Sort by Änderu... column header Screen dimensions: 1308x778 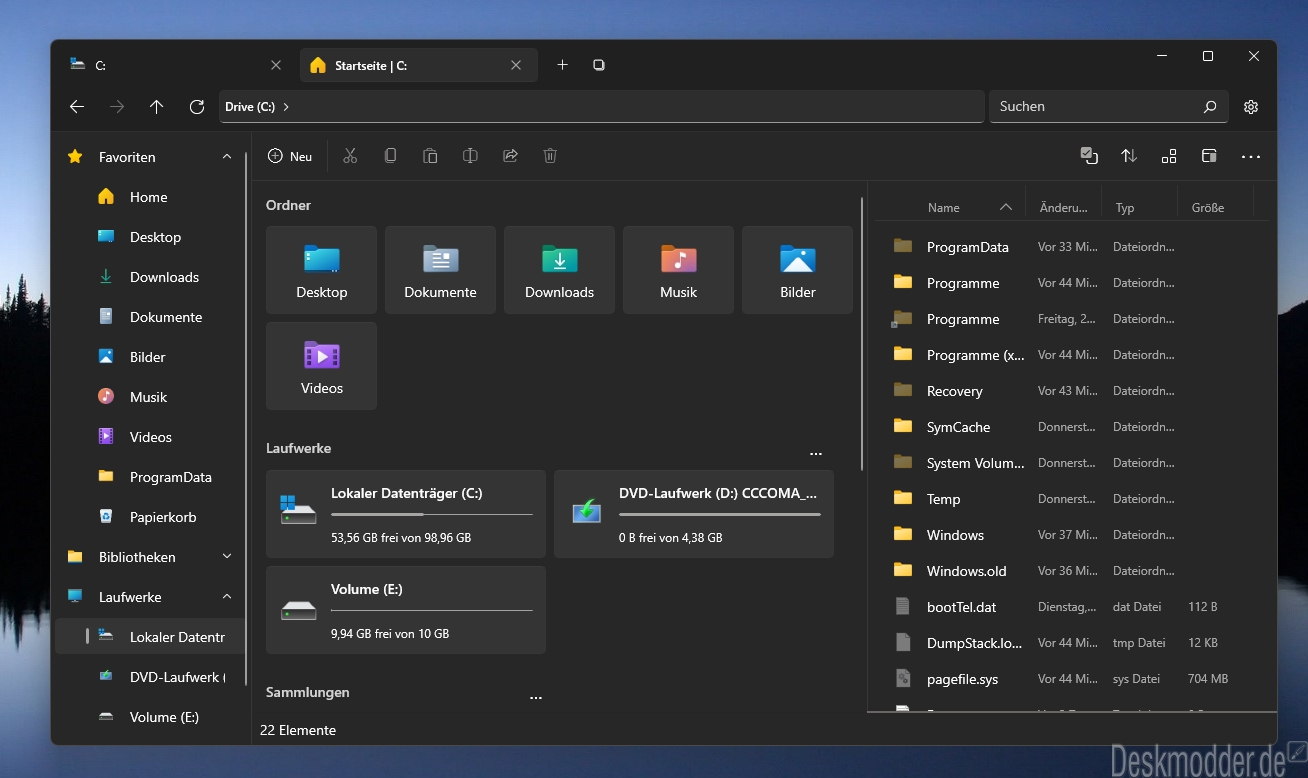1063,207
